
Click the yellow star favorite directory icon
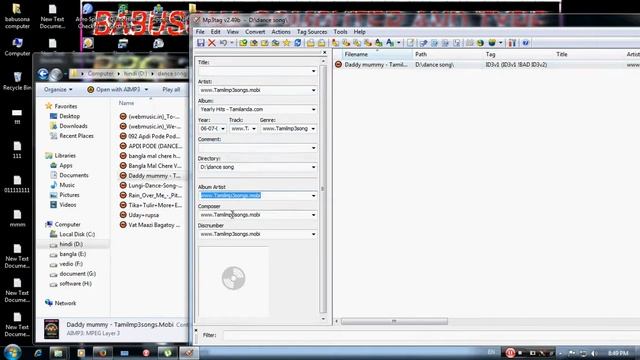(x=287, y=43)
